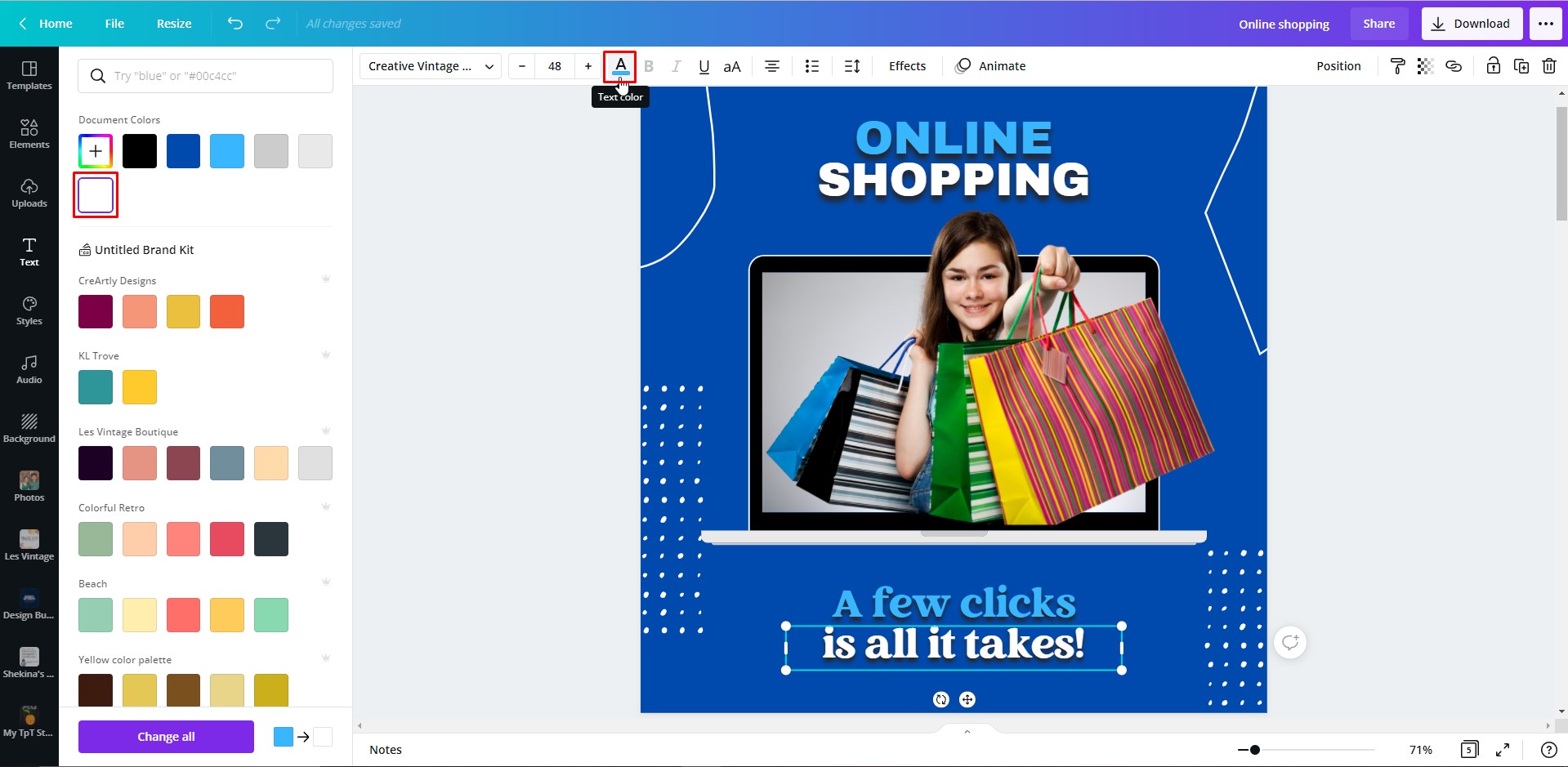The width and height of the screenshot is (1568, 767).
Task: Open the Uploads panel
Action: [x=29, y=193]
